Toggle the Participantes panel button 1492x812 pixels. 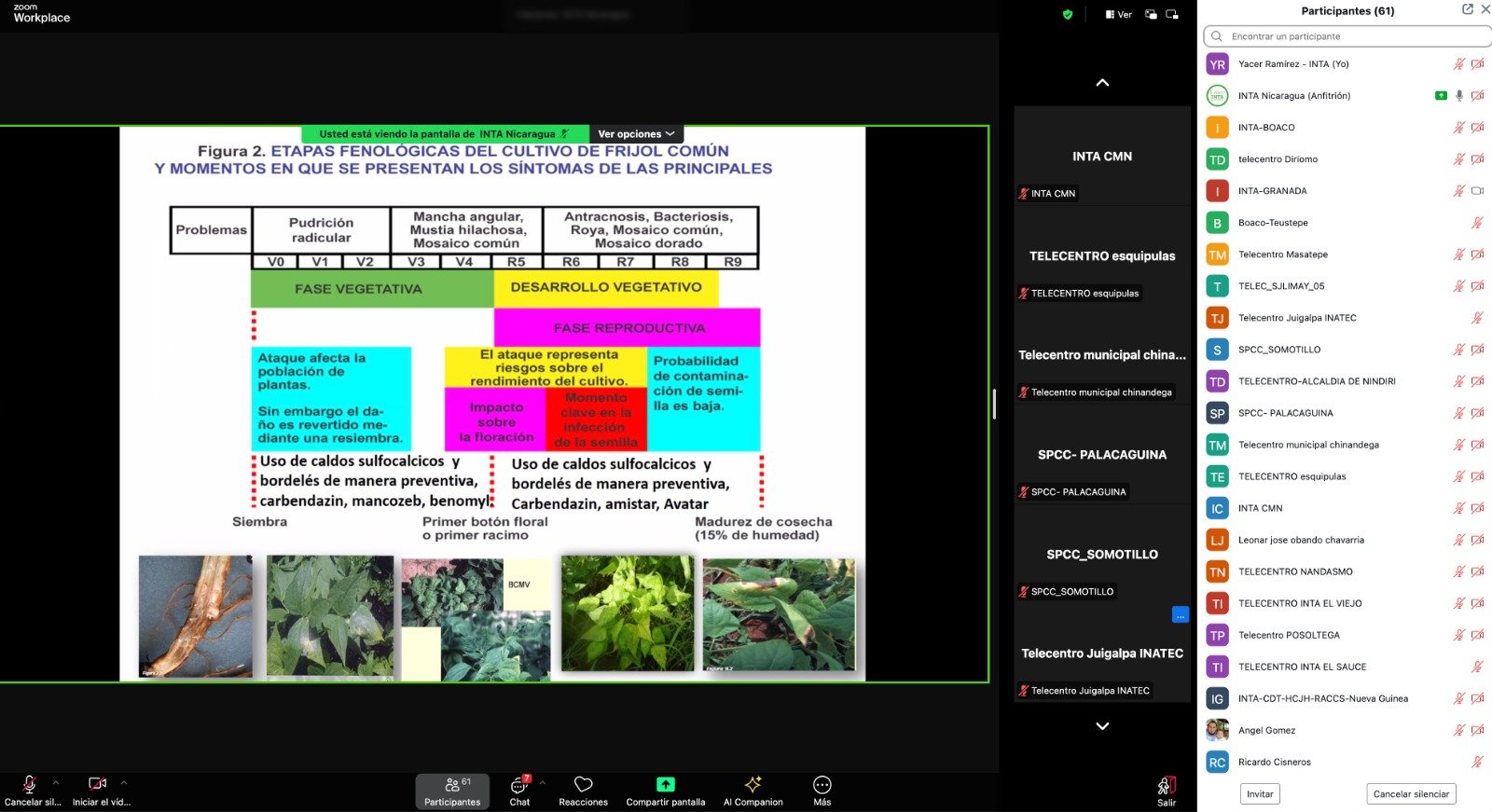[452, 791]
